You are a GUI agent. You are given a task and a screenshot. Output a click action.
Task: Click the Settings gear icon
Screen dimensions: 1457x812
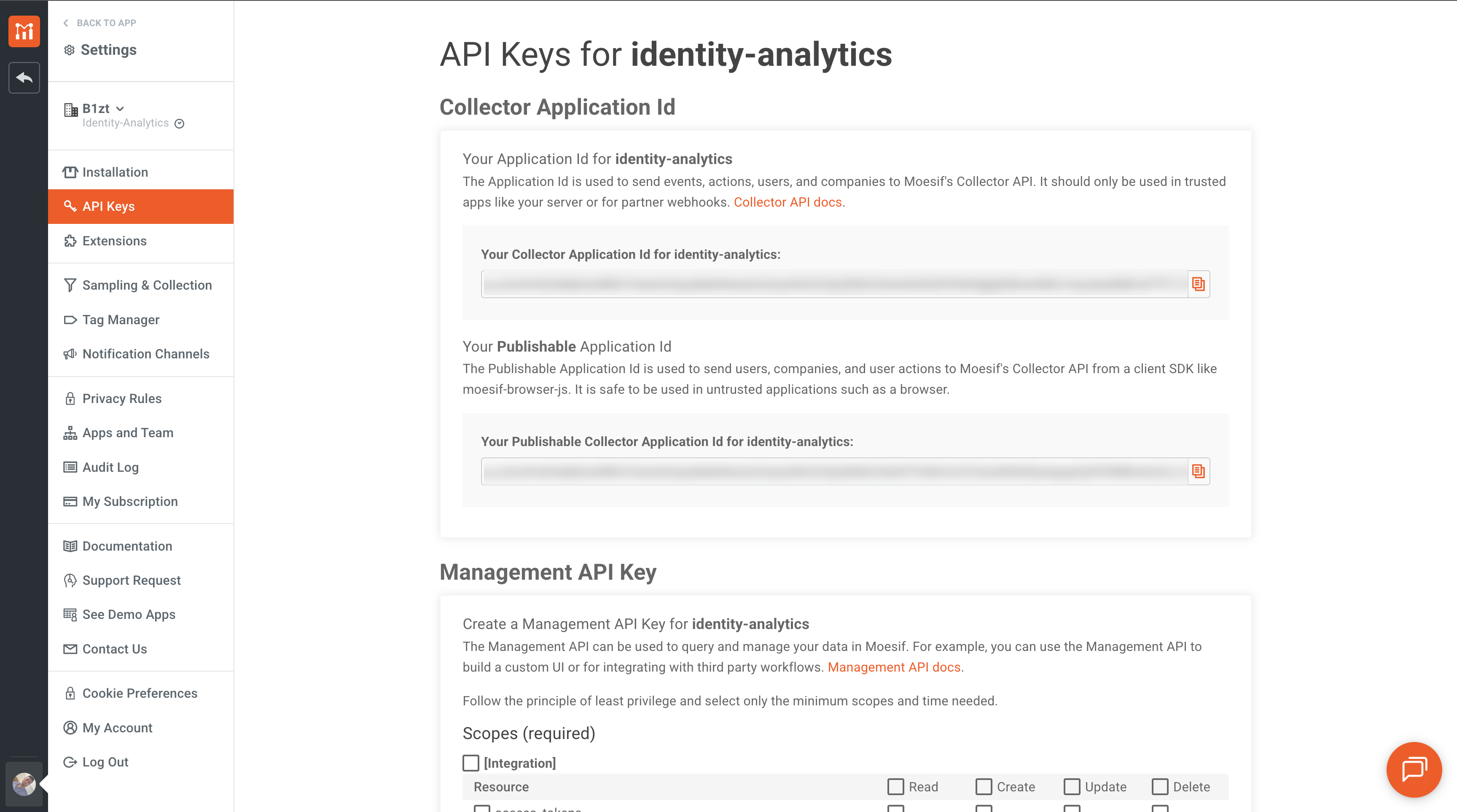point(69,50)
